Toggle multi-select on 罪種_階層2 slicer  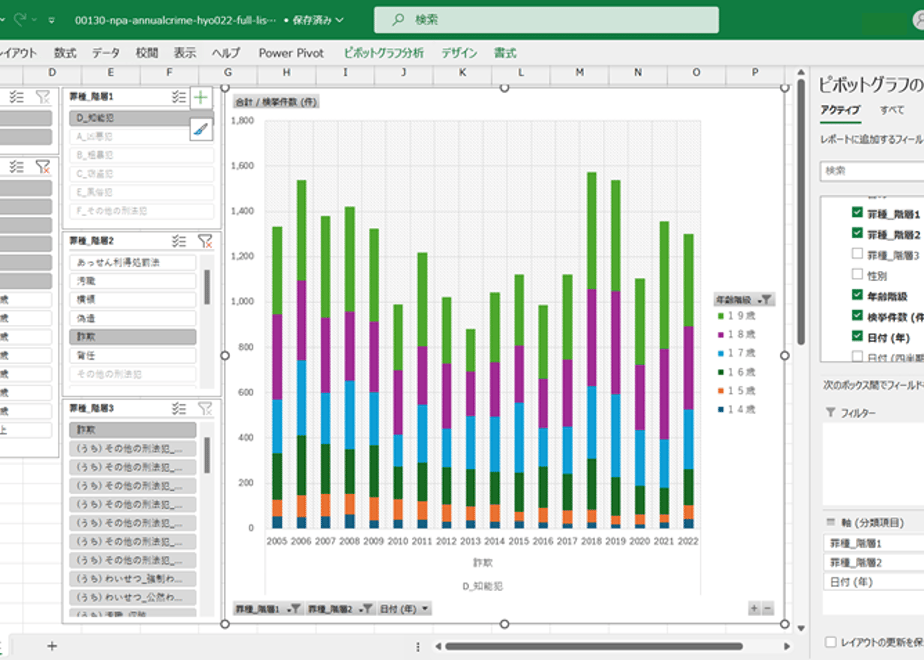(x=179, y=240)
